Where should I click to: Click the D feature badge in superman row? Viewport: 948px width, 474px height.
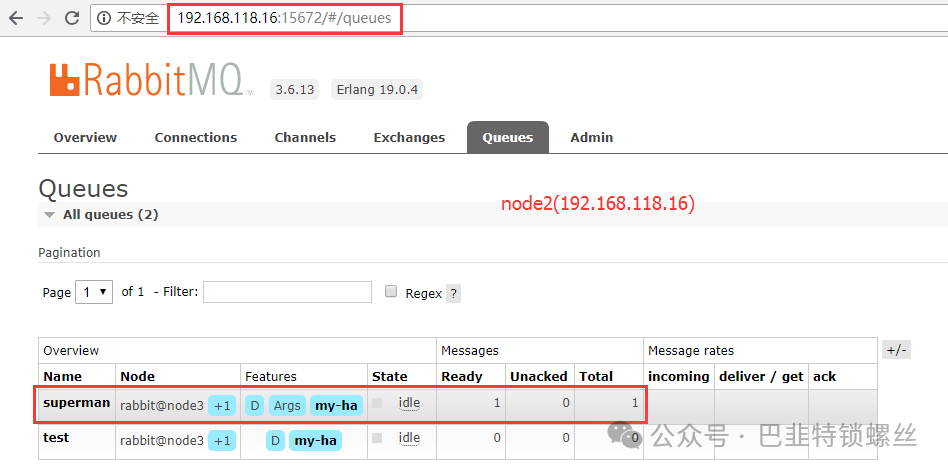[255, 406]
